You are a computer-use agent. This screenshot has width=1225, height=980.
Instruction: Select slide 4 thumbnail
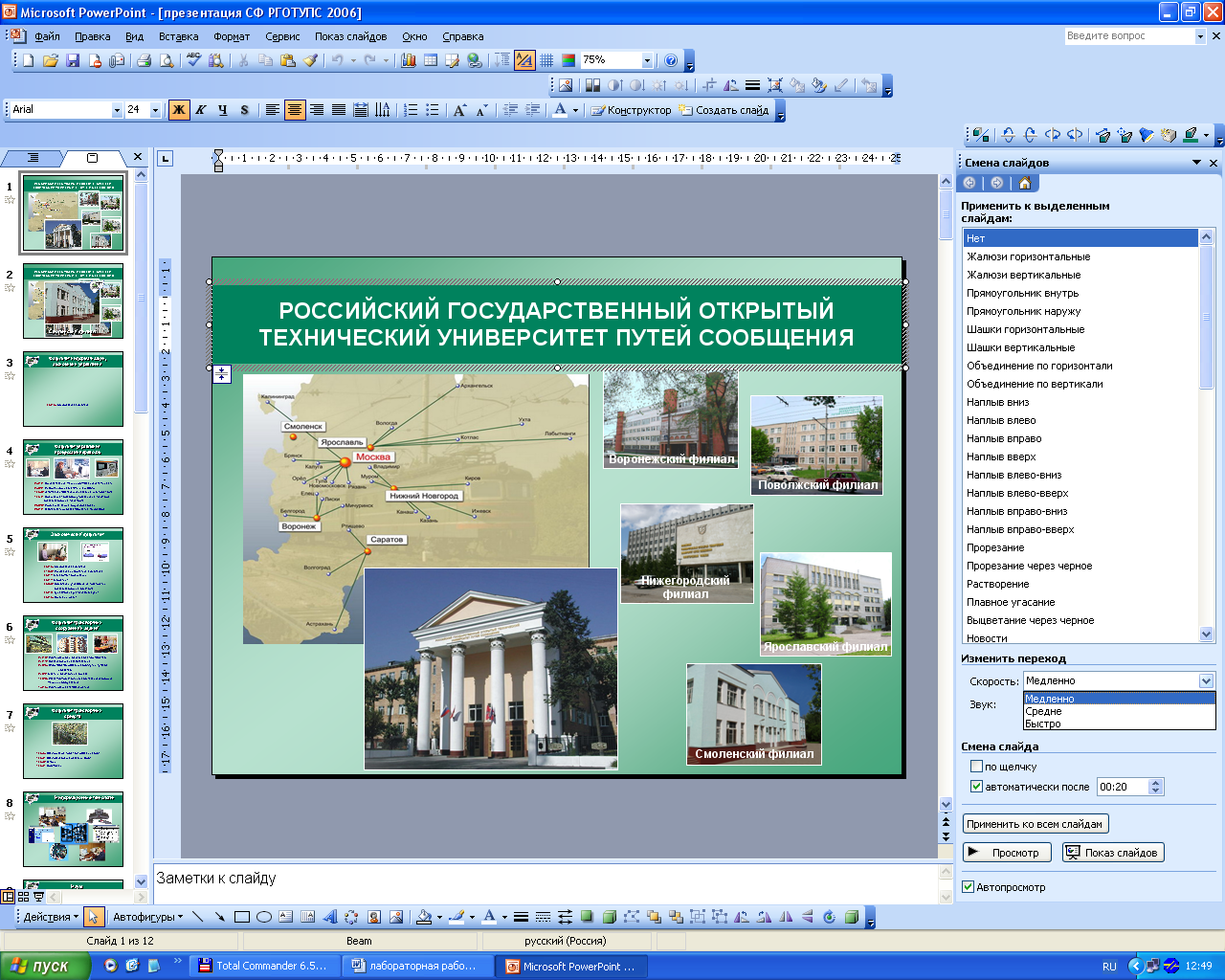[73, 477]
